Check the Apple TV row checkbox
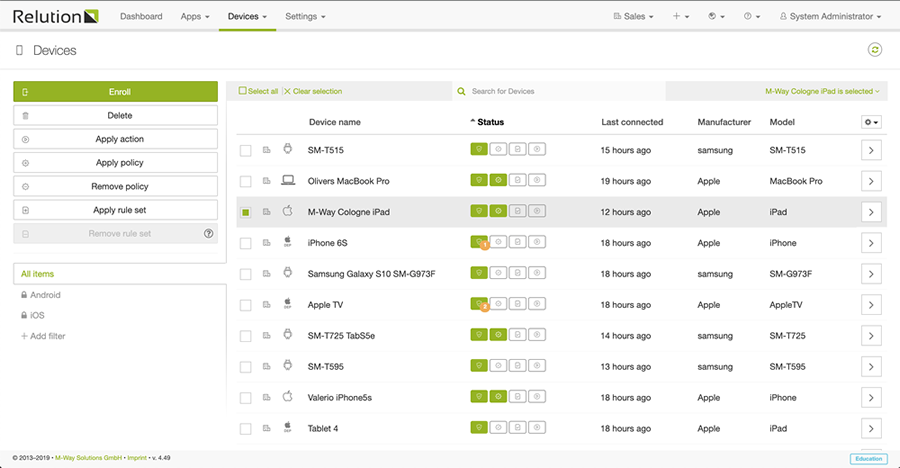The image size is (900, 468). click(x=246, y=305)
